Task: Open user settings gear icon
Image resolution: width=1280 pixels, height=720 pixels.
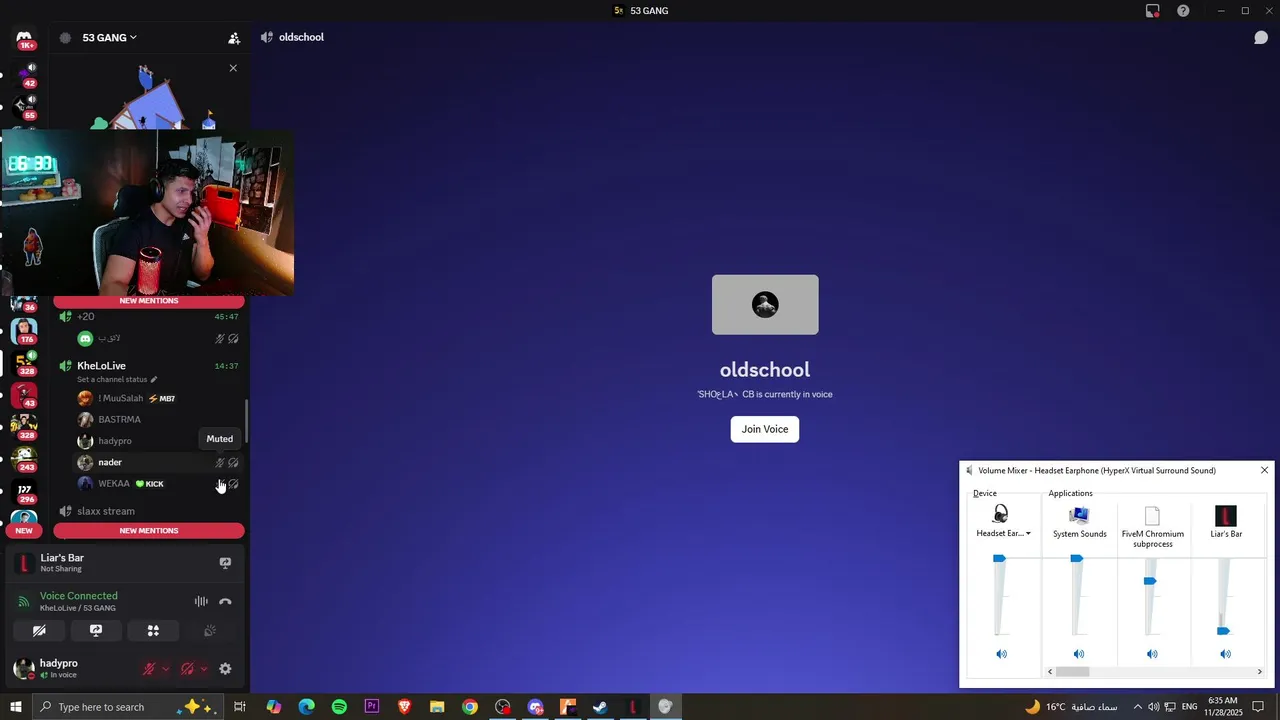Action: [x=225, y=669]
